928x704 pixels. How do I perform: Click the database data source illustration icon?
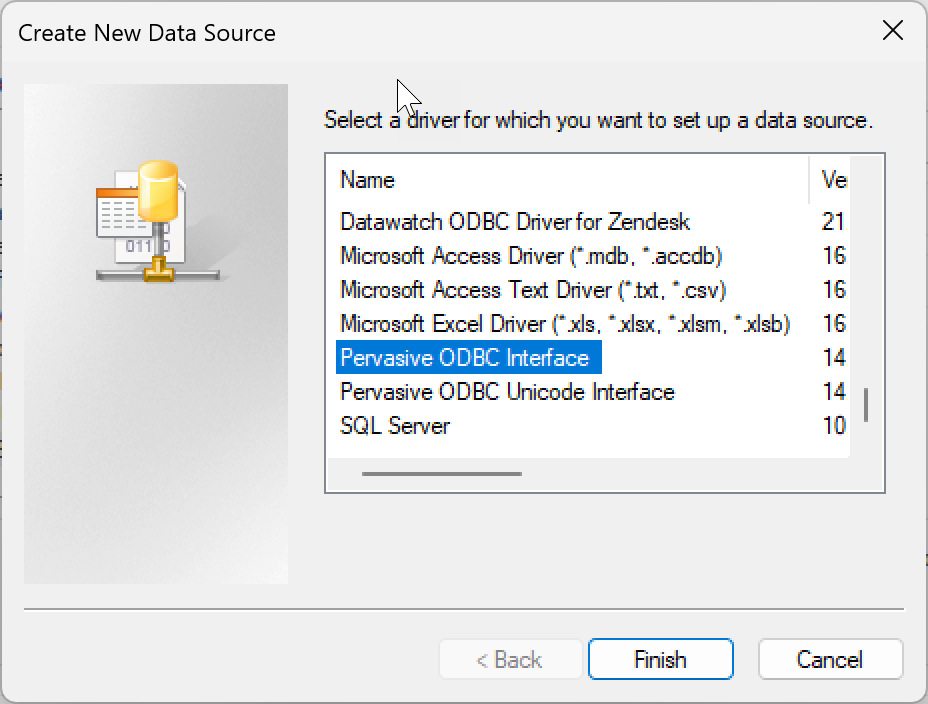click(x=155, y=220)
